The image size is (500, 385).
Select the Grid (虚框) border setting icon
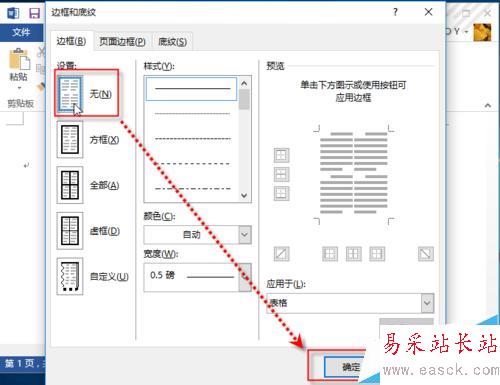tap(70, 231)
